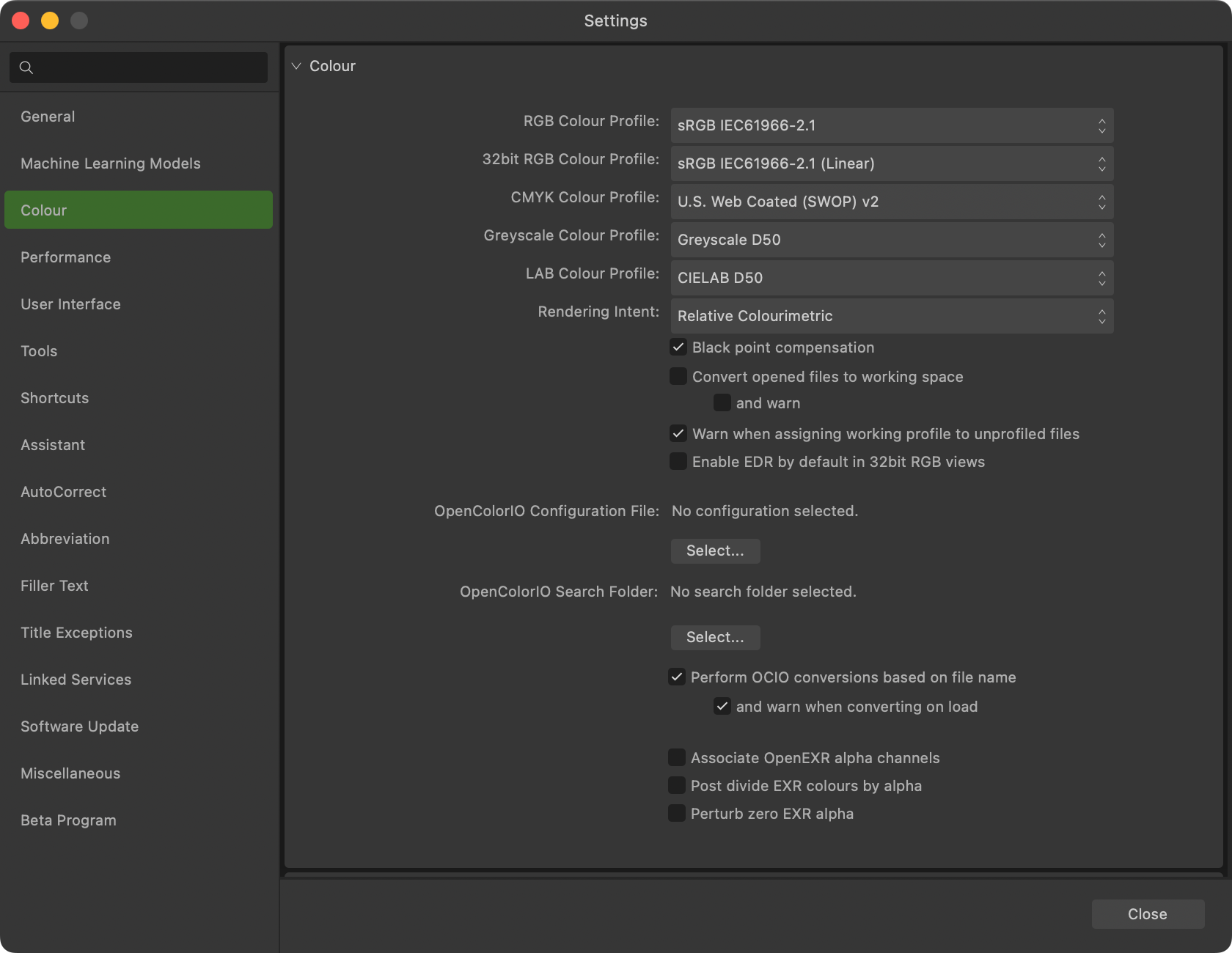Enable Convert opened files to working space
This screenshot has height=953, width=1232.
pyautogui.click(x=678, y=377)
